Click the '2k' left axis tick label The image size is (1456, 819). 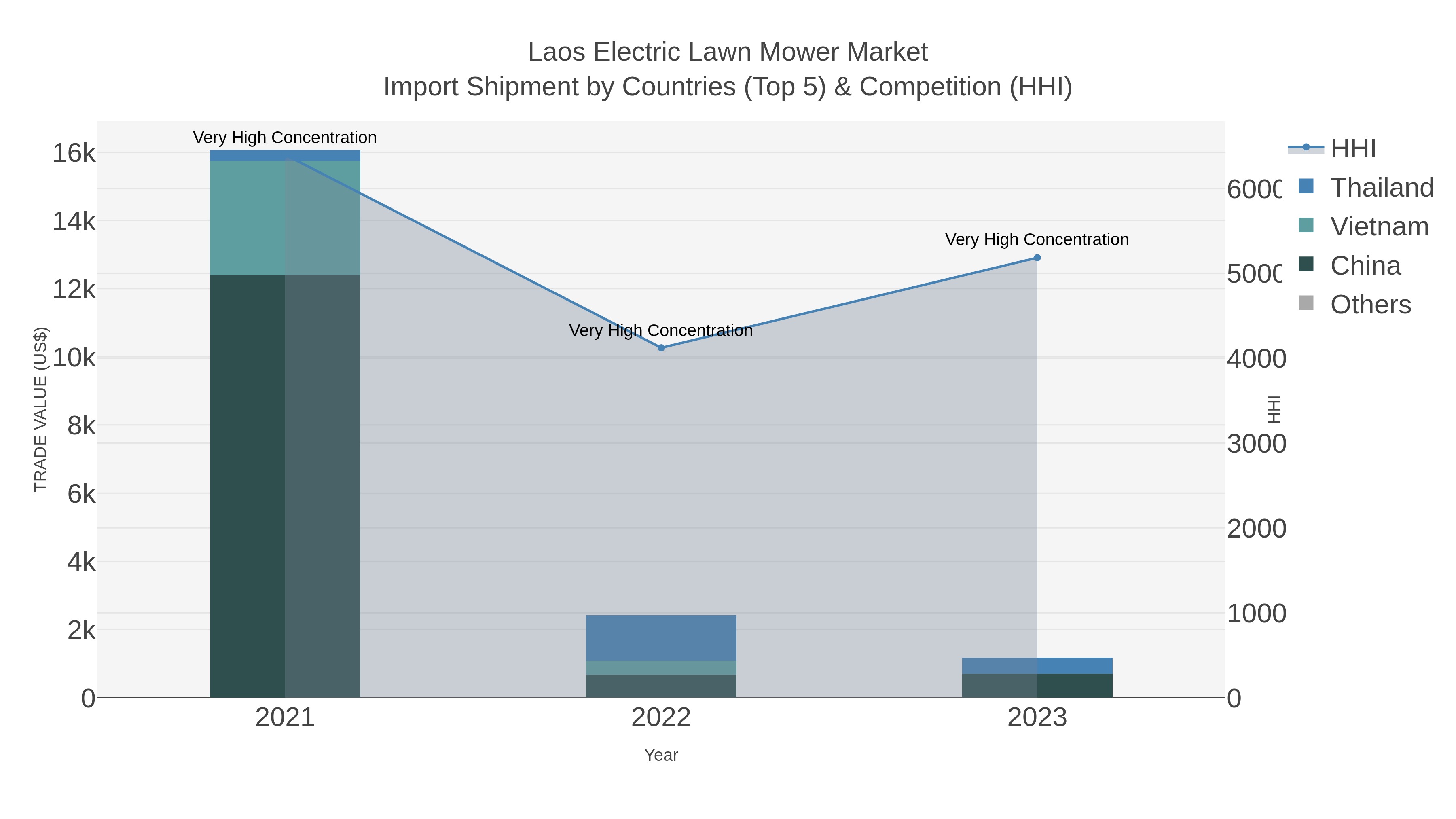[81, 630]
